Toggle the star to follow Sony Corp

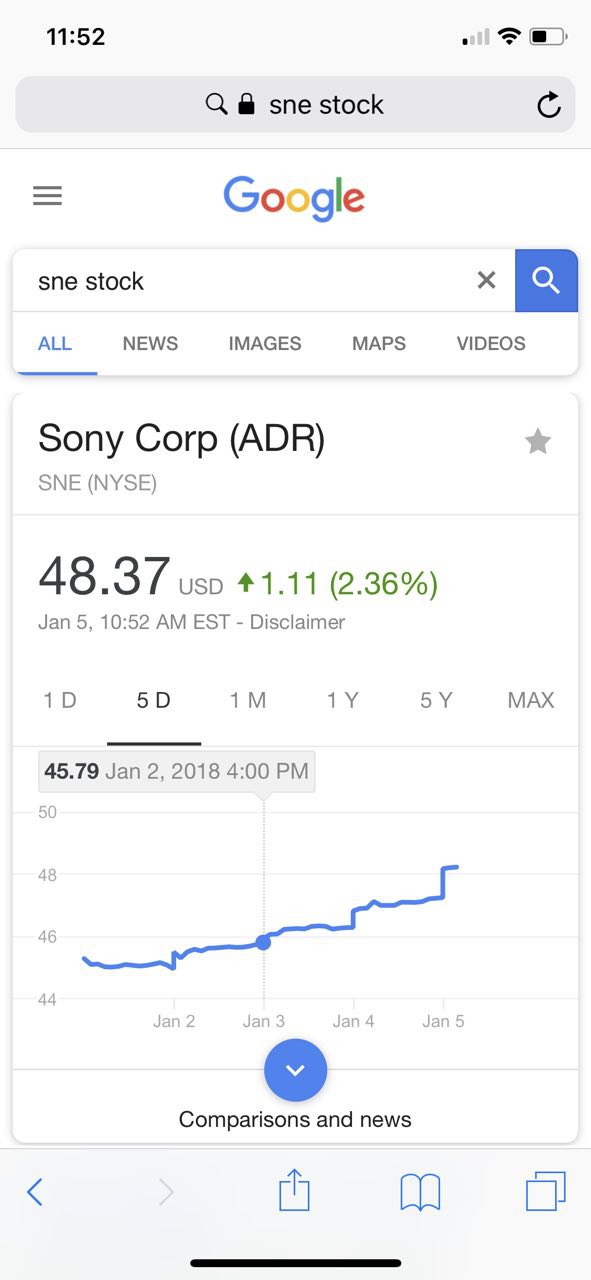pos(538,441)
